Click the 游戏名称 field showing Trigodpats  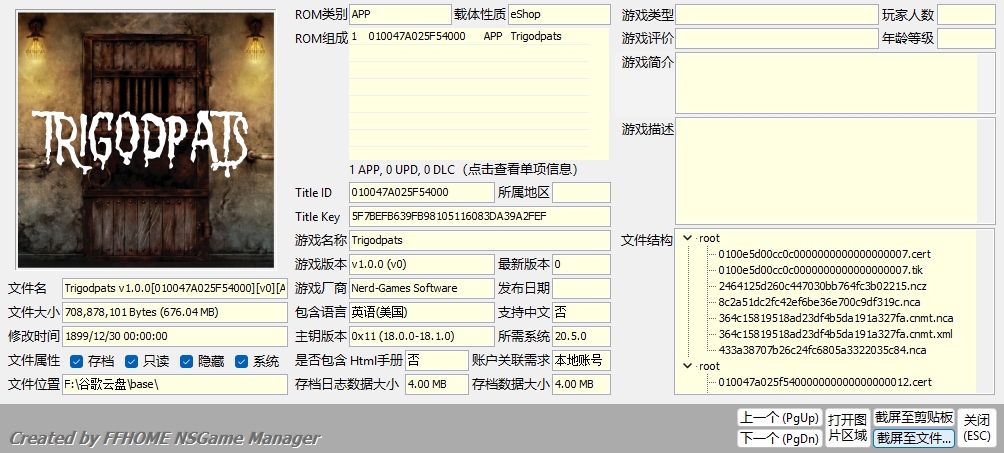pos(480,240)
